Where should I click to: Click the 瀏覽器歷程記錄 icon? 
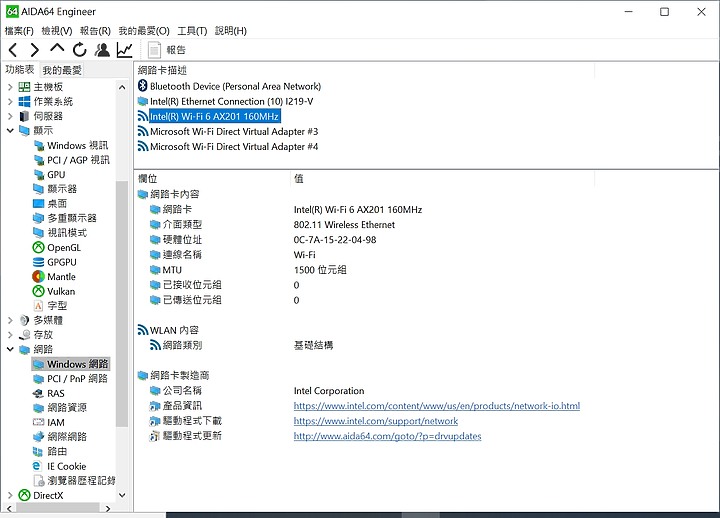39,480
